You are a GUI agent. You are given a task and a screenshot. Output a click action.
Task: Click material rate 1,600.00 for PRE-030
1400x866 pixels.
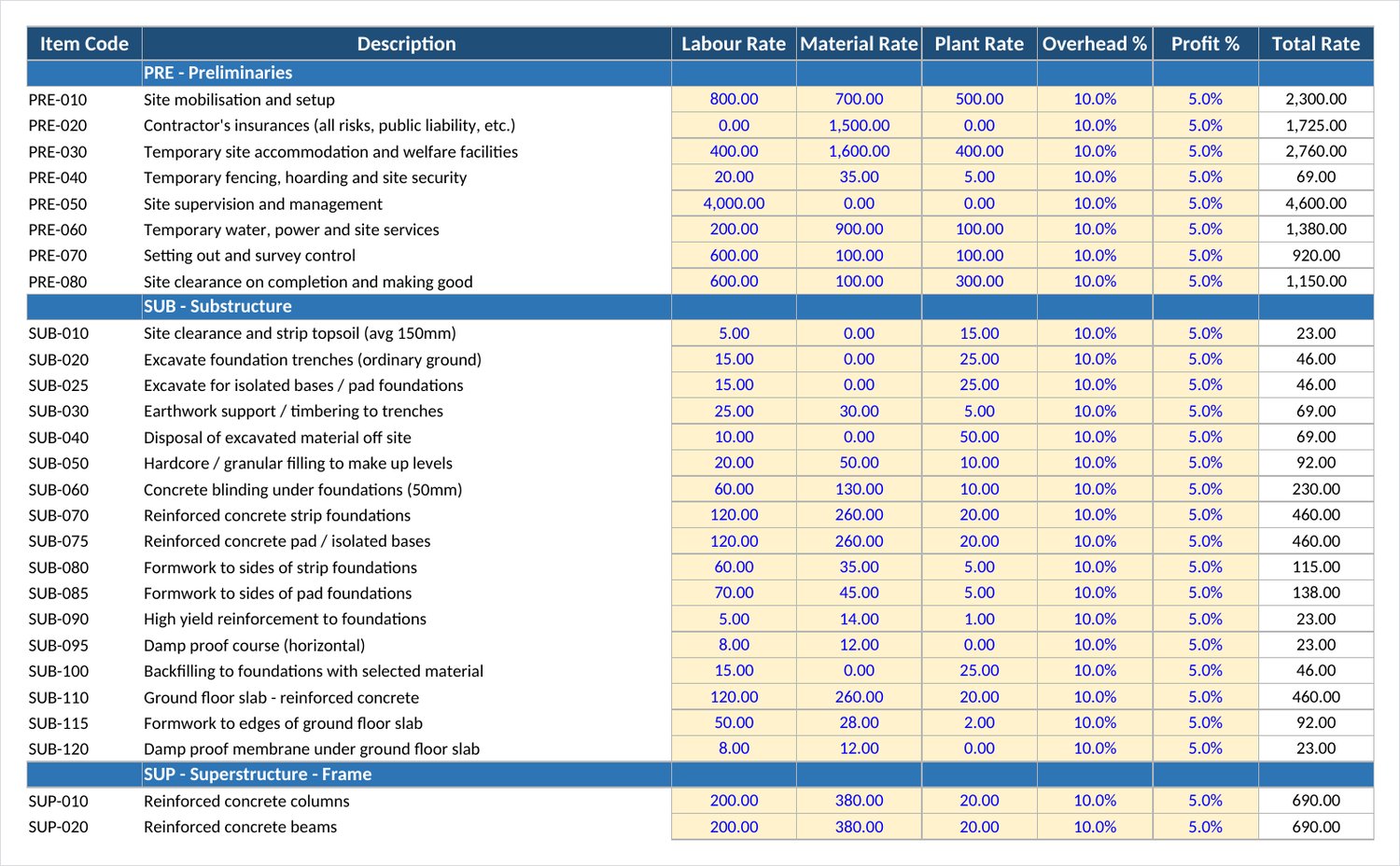point(859,151)
